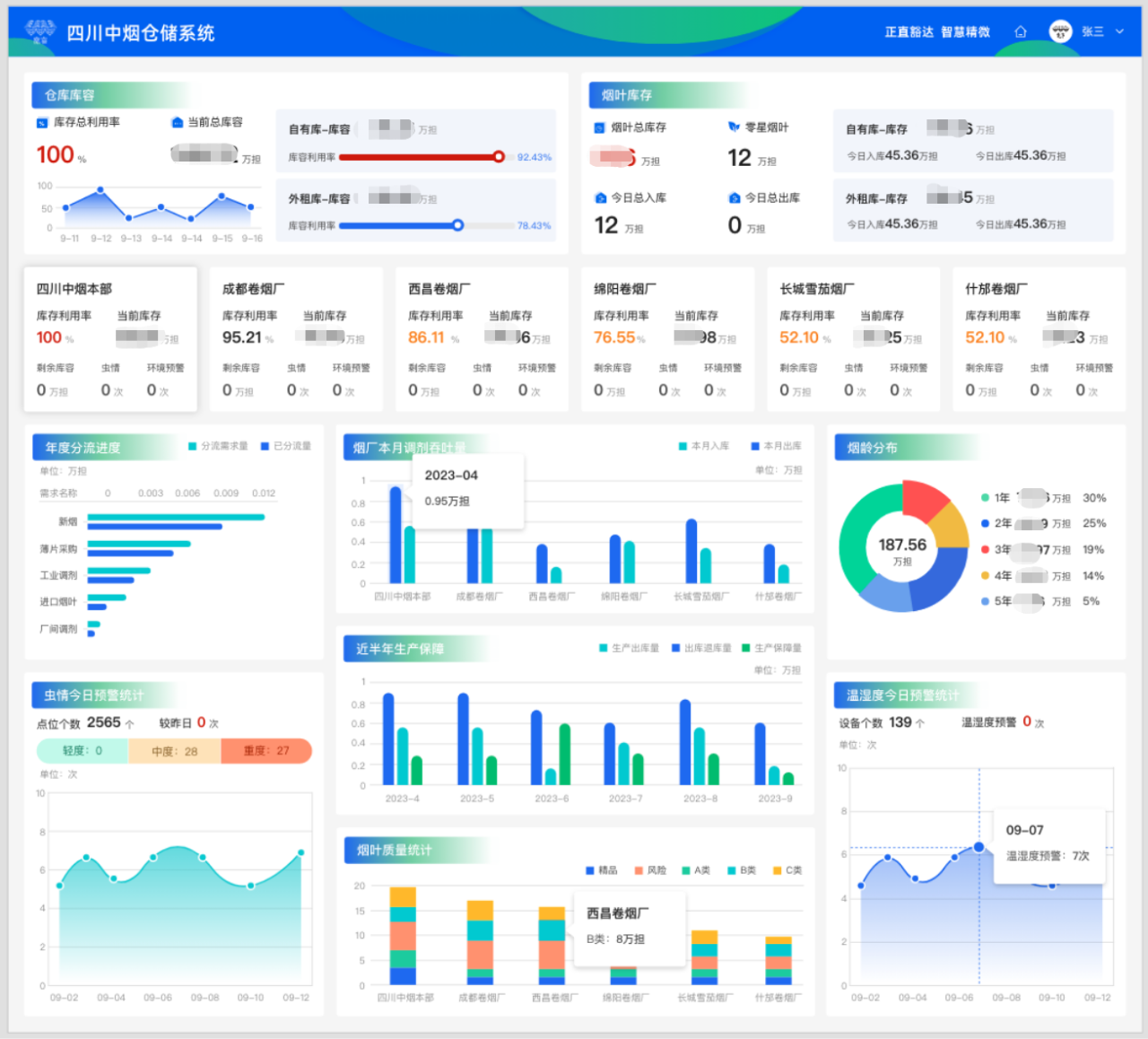The width and height of the screenshot is (1148, 1039).
Task: Click the home icon in the header
Action: (x=1020, y=32)
